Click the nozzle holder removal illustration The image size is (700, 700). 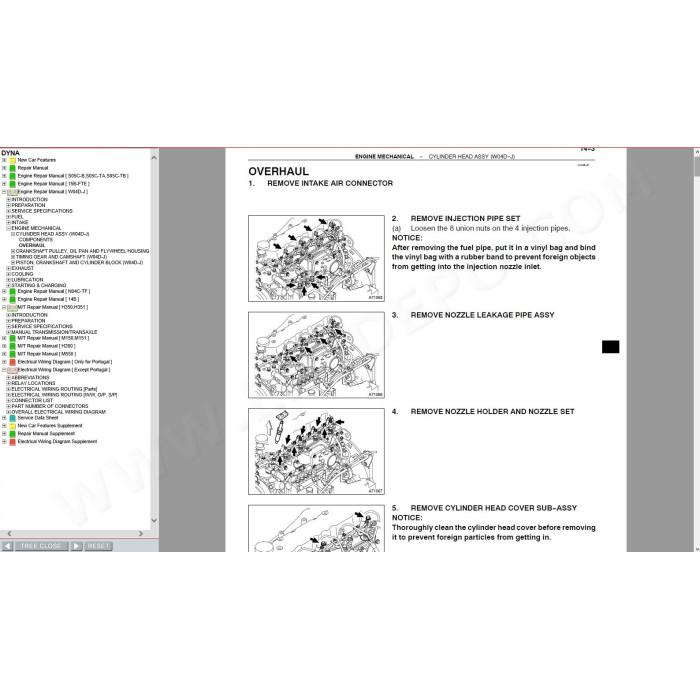click(x=316, y=451)
